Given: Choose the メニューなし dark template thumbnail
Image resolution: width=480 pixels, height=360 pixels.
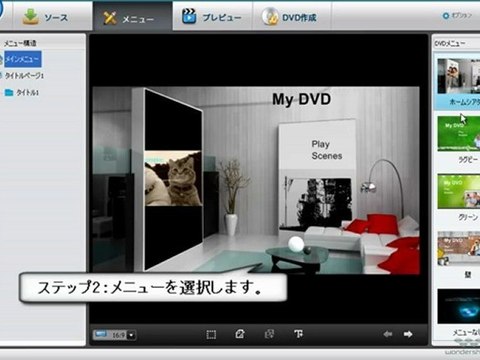Looking at the screenshot, I should point(459,306).
